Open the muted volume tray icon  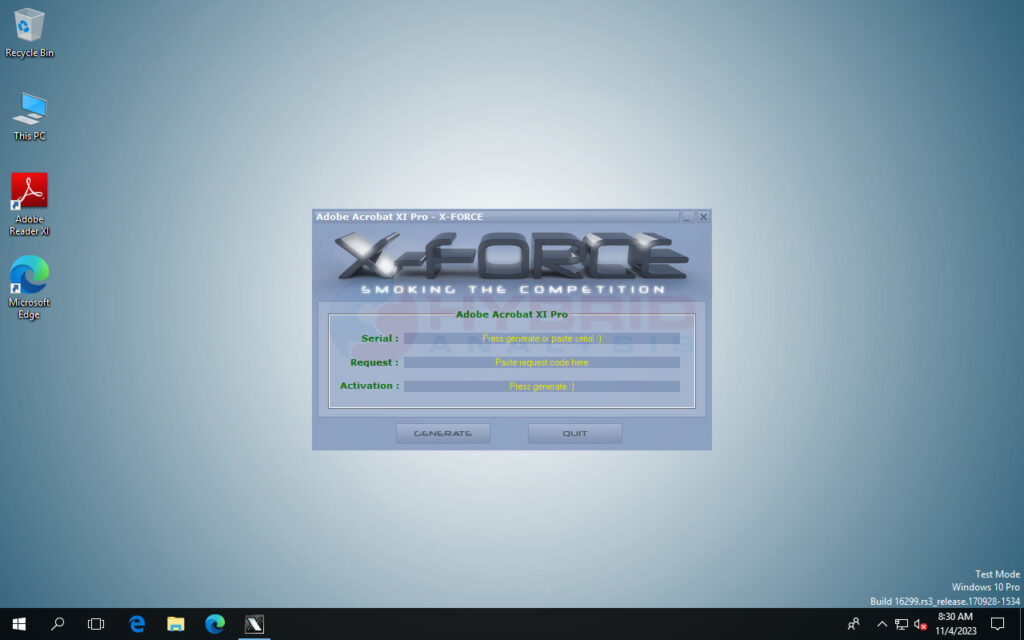pyautogui.click(x=920, y=624)
